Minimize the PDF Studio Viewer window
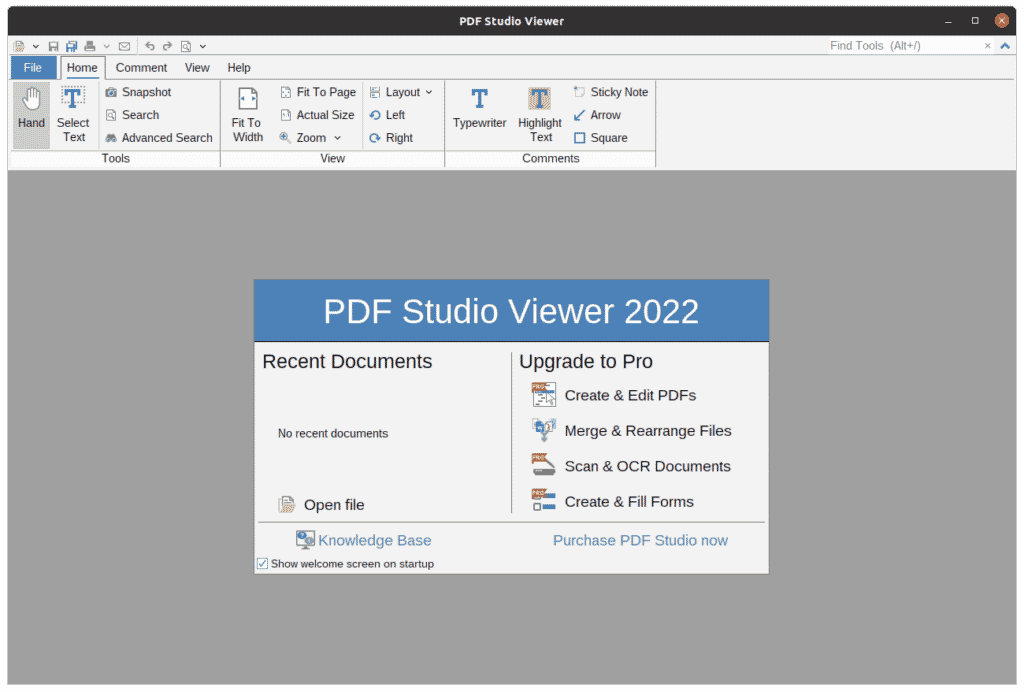Viewport: 1024px width, 692px height. point(948,21)
